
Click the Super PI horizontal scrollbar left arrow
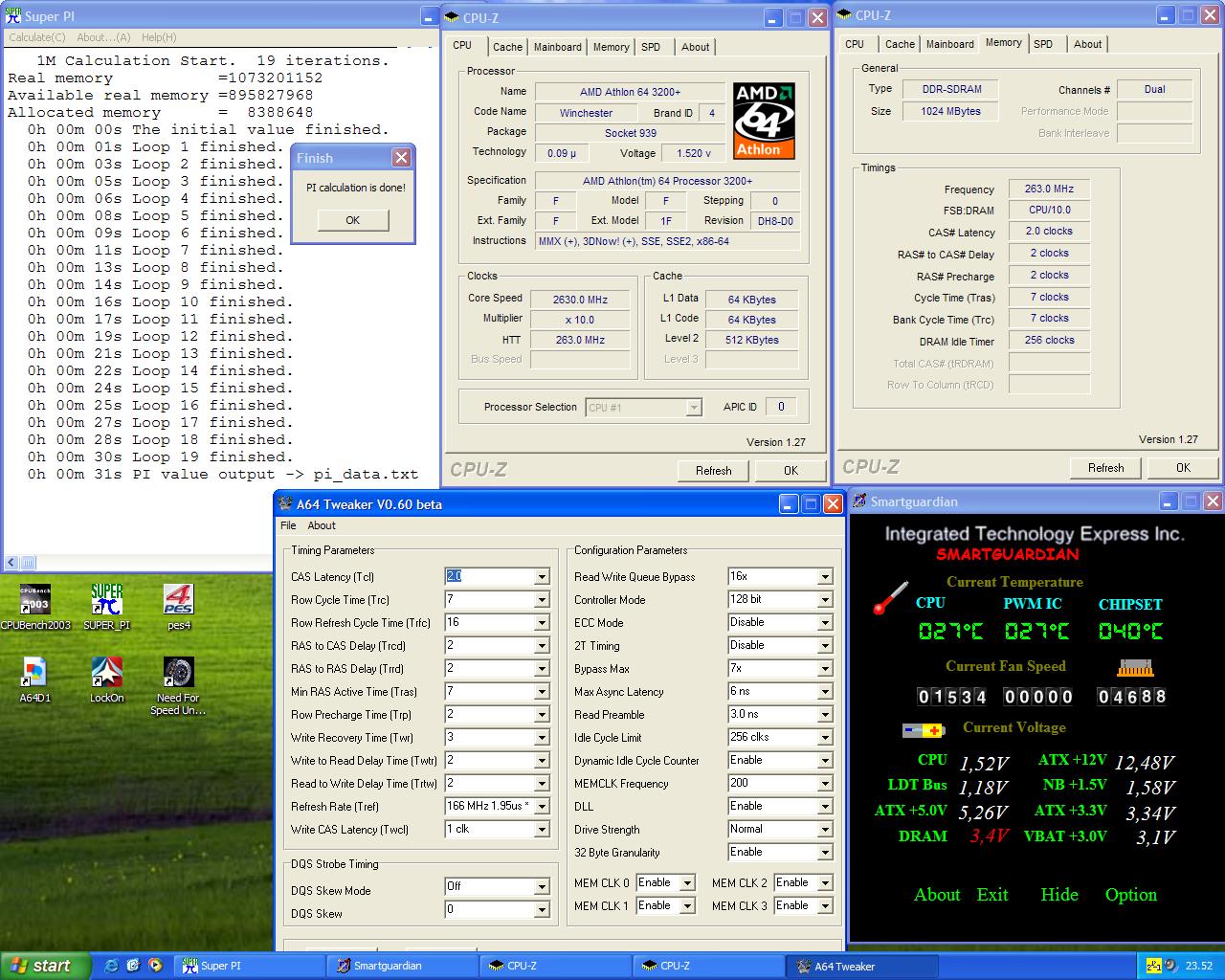click(11, 563)
